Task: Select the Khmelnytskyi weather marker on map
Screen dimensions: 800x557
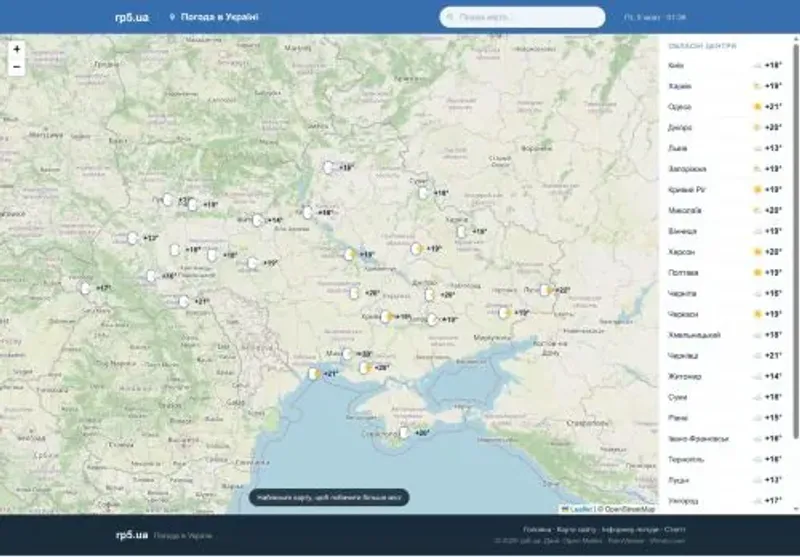Action: pyautogui.click(x=221, y=255)
